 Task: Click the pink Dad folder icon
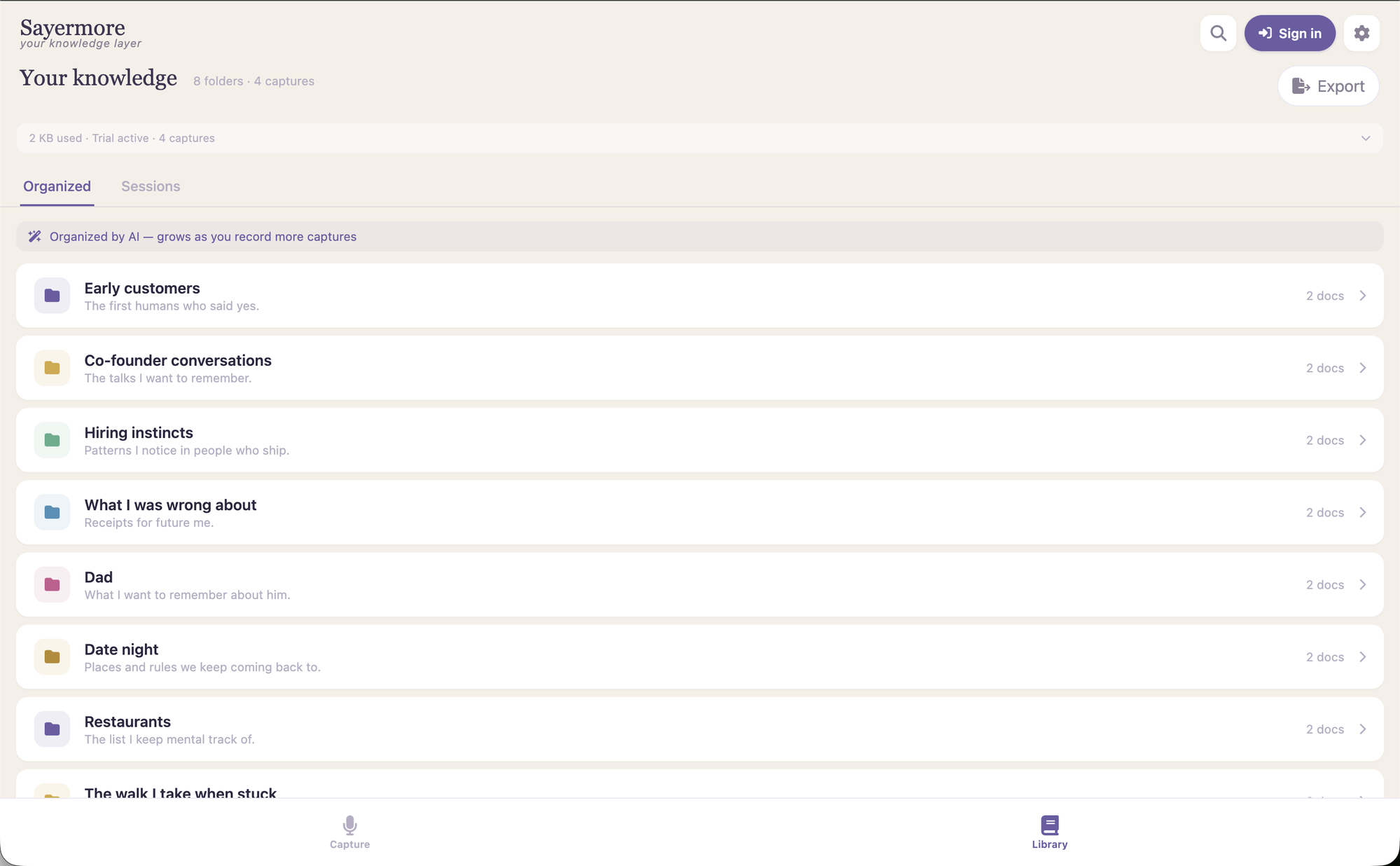click(52, 584)
